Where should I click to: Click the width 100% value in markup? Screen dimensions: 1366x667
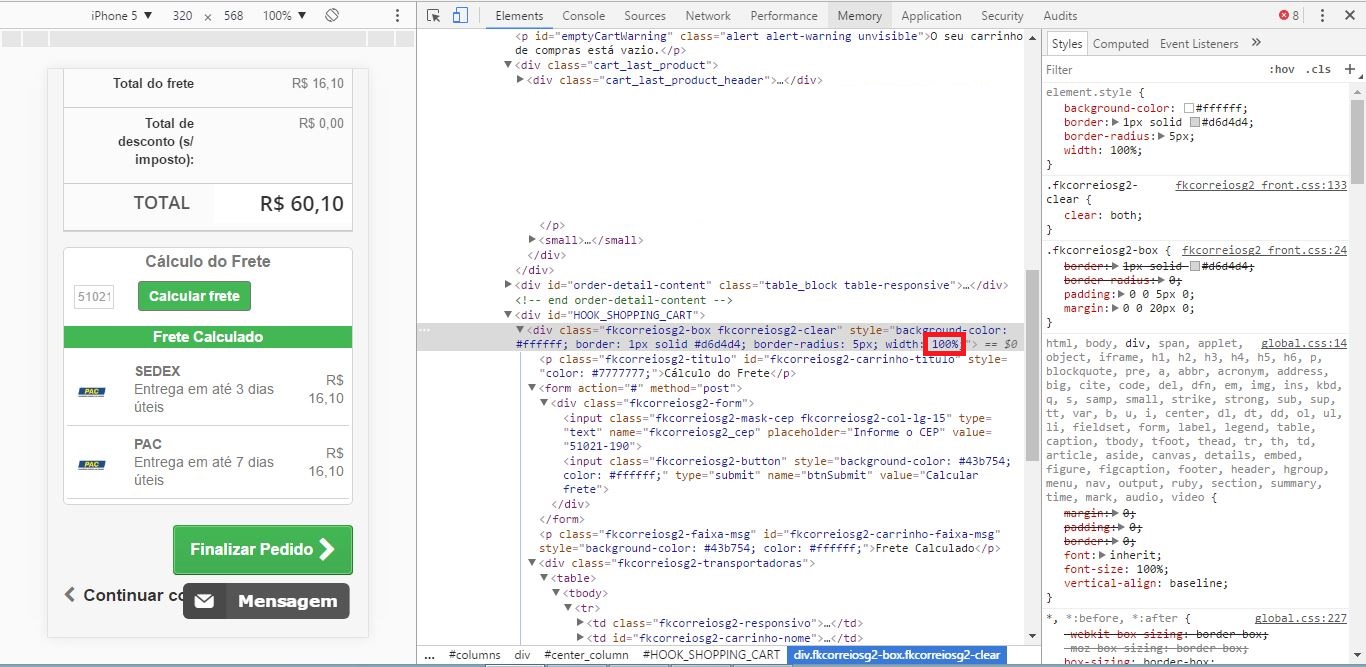click(945, 344)
